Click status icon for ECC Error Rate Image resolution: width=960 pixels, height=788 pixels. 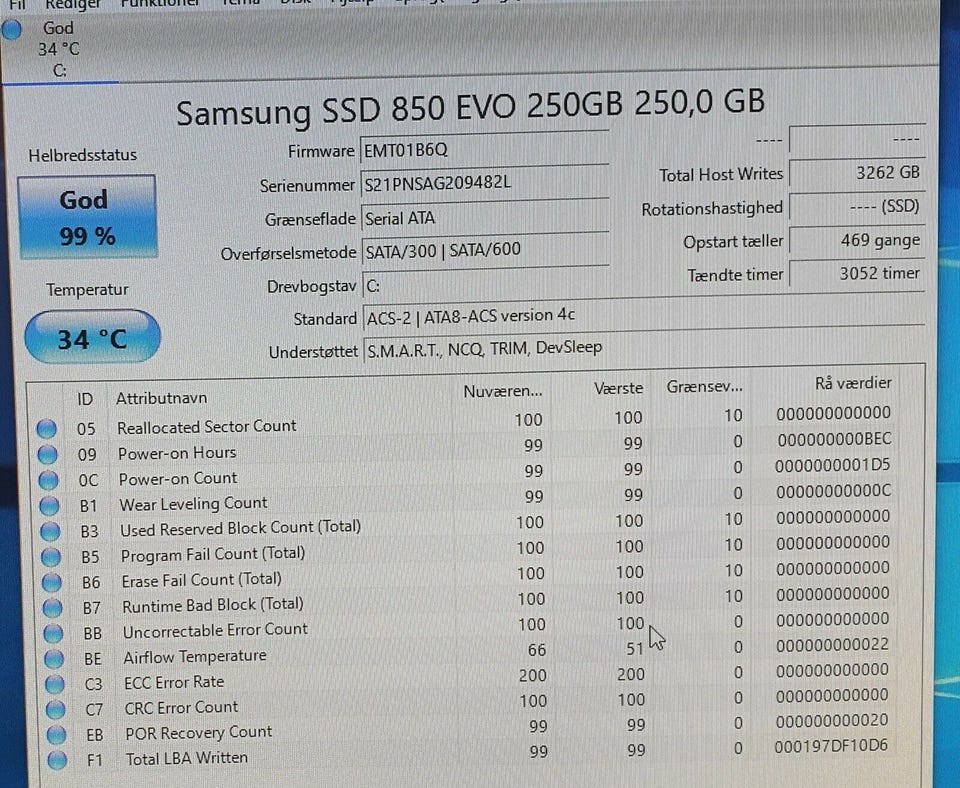[x=54, y=684]
